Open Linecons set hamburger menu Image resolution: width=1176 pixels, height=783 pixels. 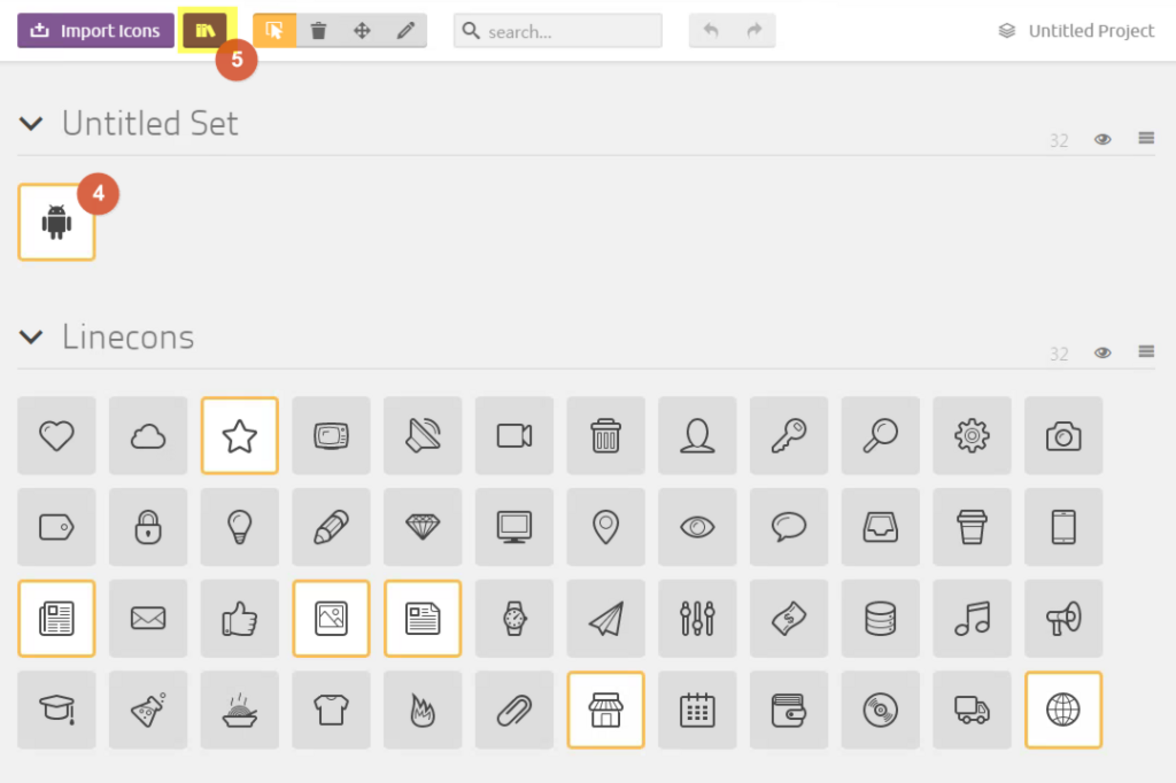1146,352
